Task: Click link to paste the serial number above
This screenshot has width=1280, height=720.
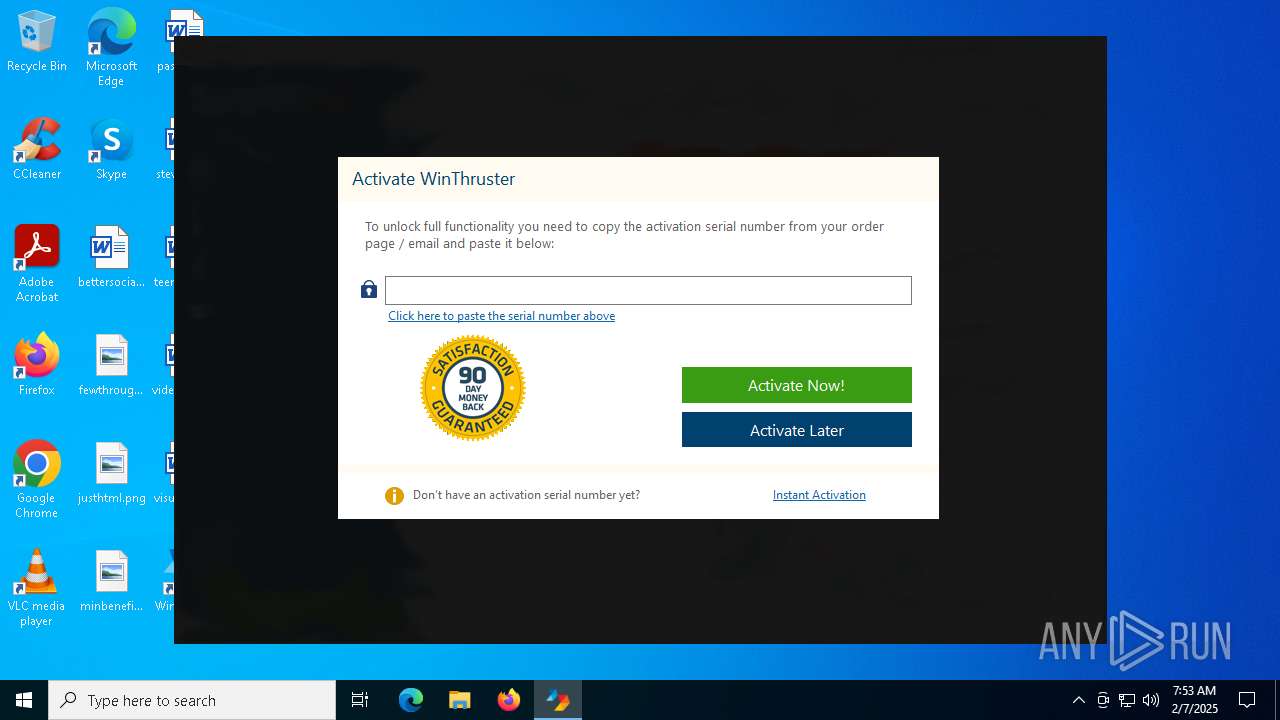Action: click(501, 316)
